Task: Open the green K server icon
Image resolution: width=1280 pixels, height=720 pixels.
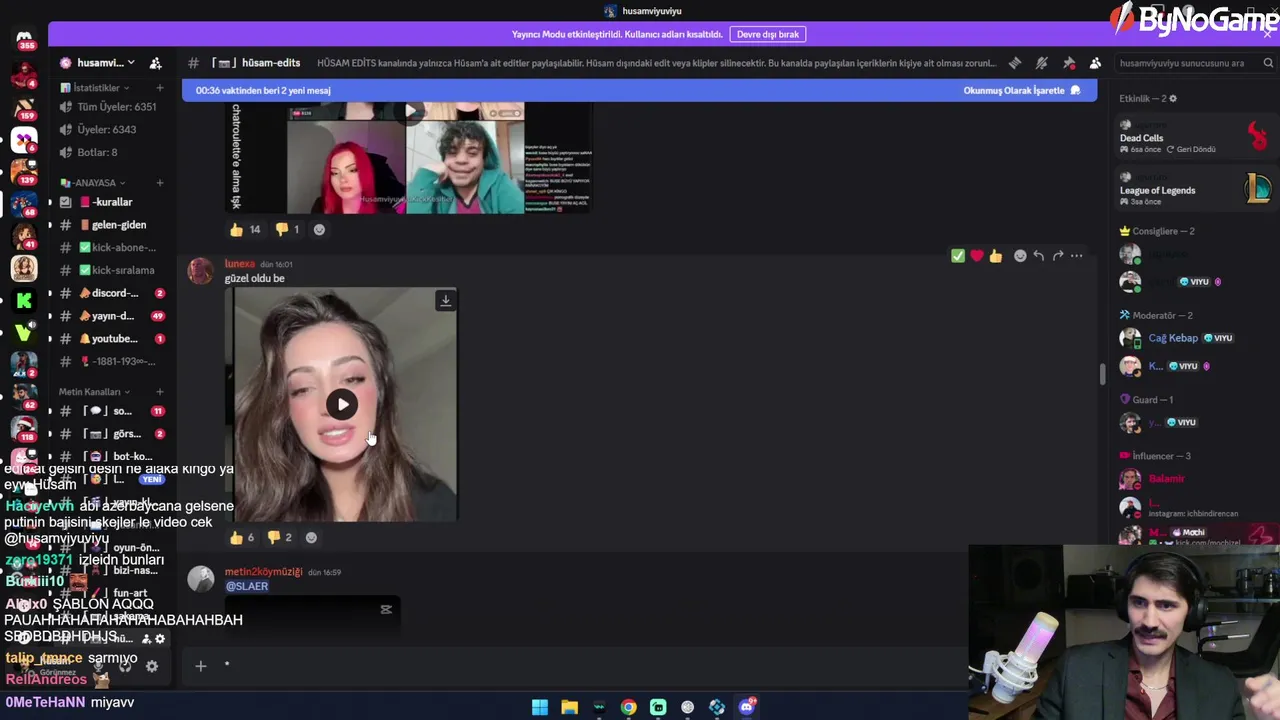Action: click(x=24, y=300)
